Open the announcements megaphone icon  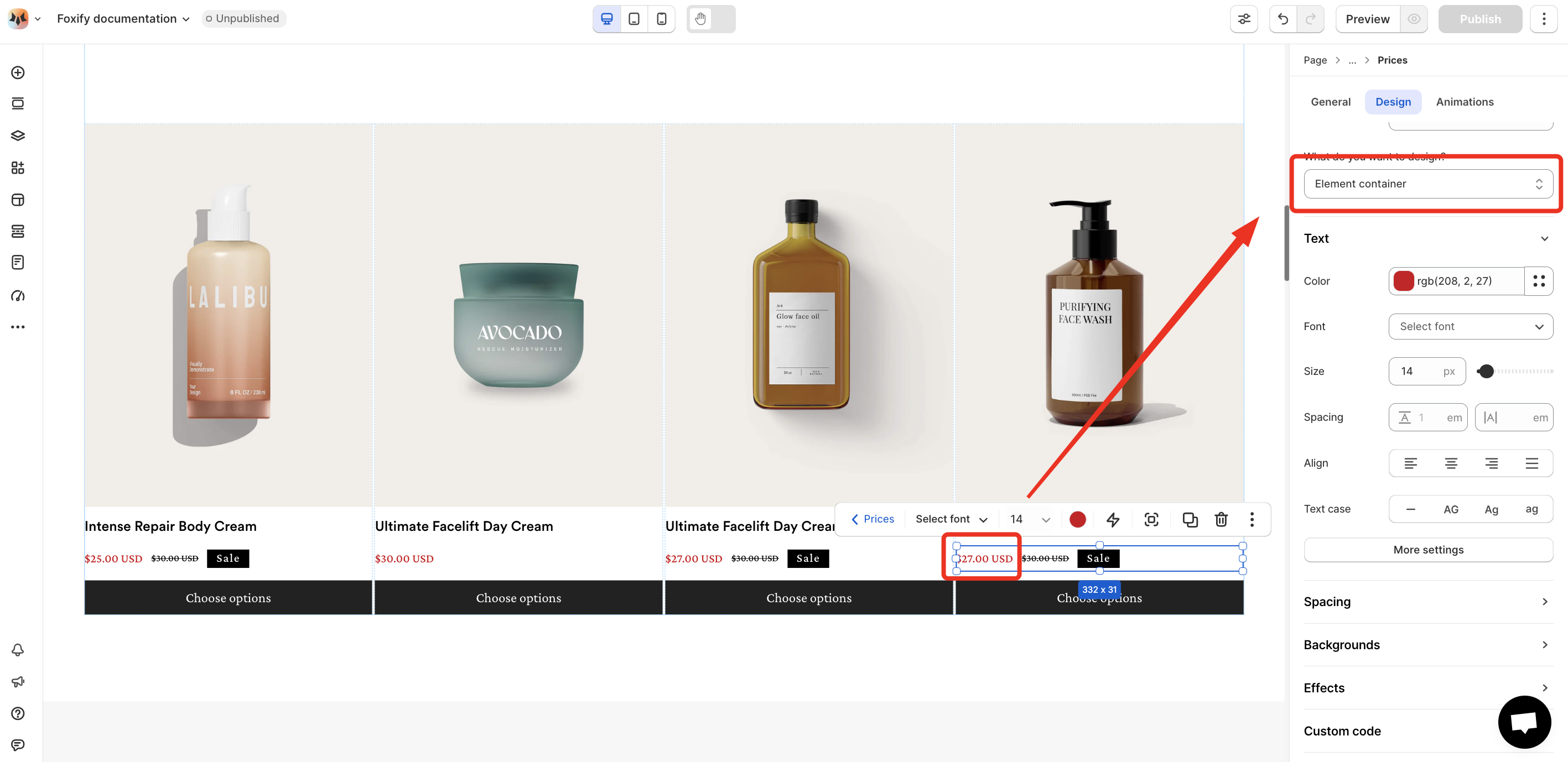click(x=18, y=682)
